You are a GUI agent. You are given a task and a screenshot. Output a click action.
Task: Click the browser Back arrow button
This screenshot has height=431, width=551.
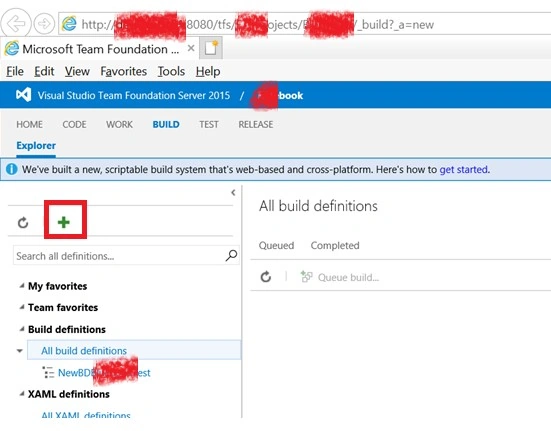pyautogui.click(x=16, y=24)
